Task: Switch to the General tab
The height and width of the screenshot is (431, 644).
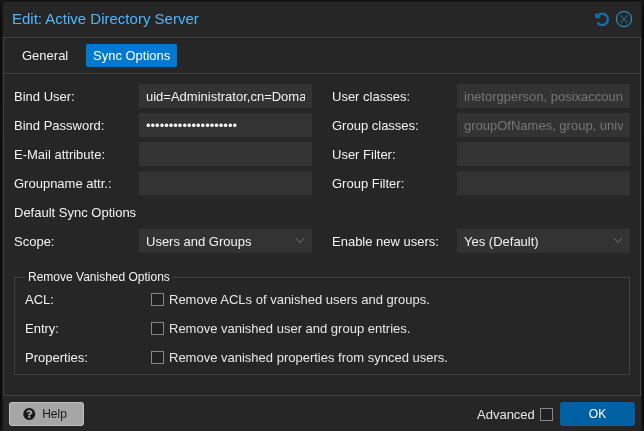Action: (x=45, y=56)
